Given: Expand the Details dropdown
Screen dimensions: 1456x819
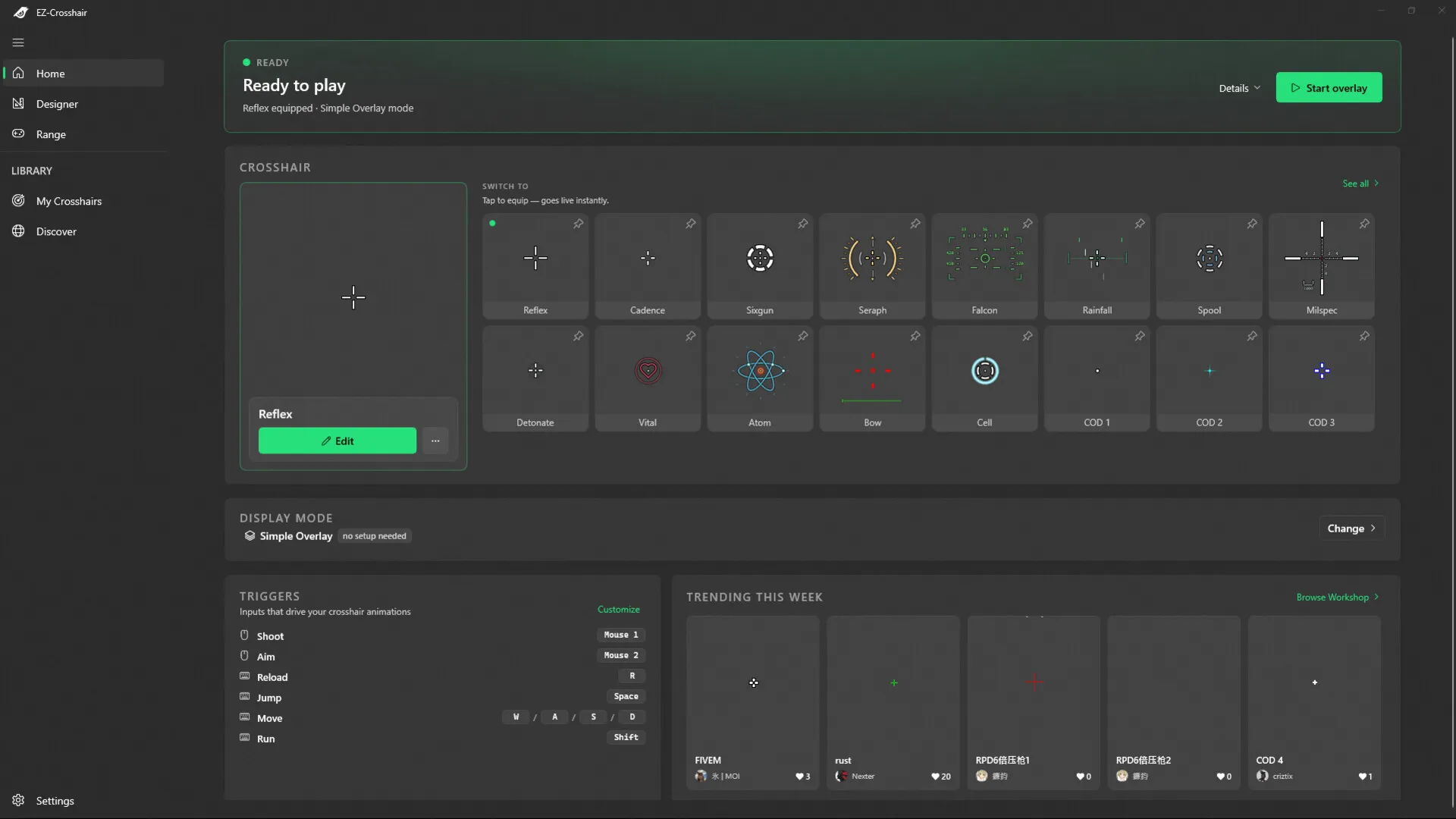Looking at the screenshot, I should 1239,88.
